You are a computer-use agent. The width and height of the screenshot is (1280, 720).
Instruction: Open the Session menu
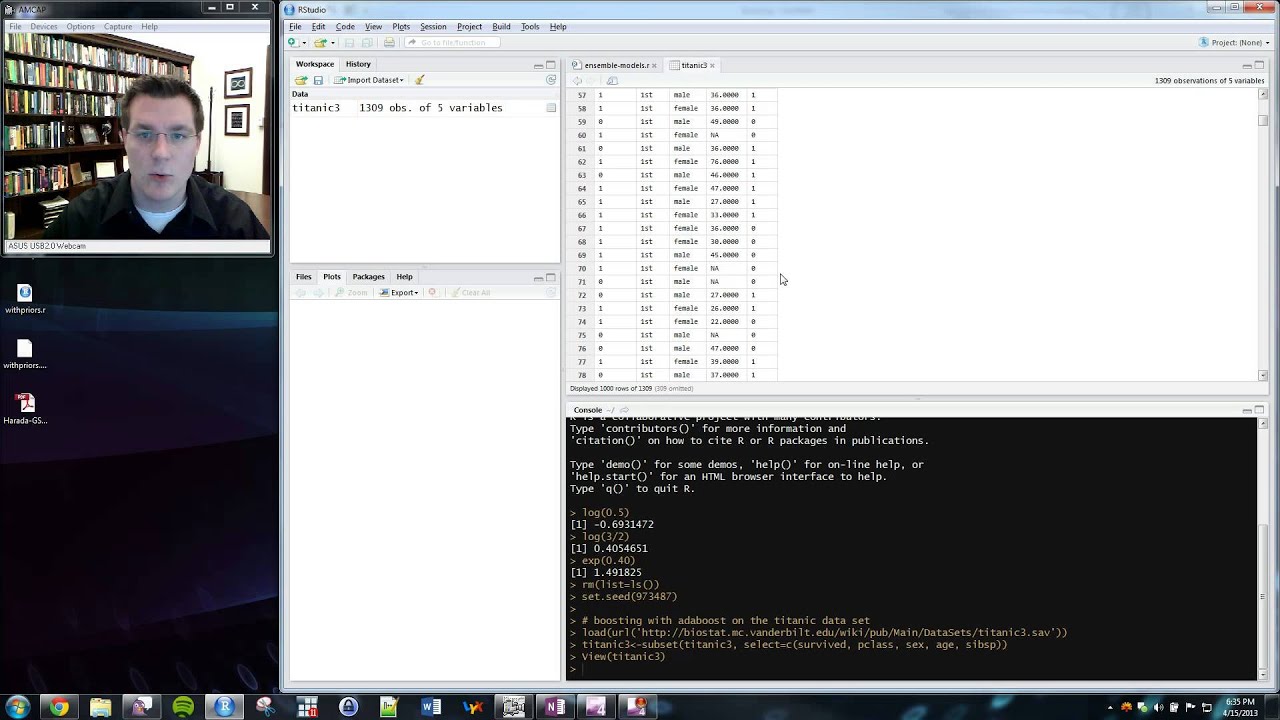(x=433, y=27)
